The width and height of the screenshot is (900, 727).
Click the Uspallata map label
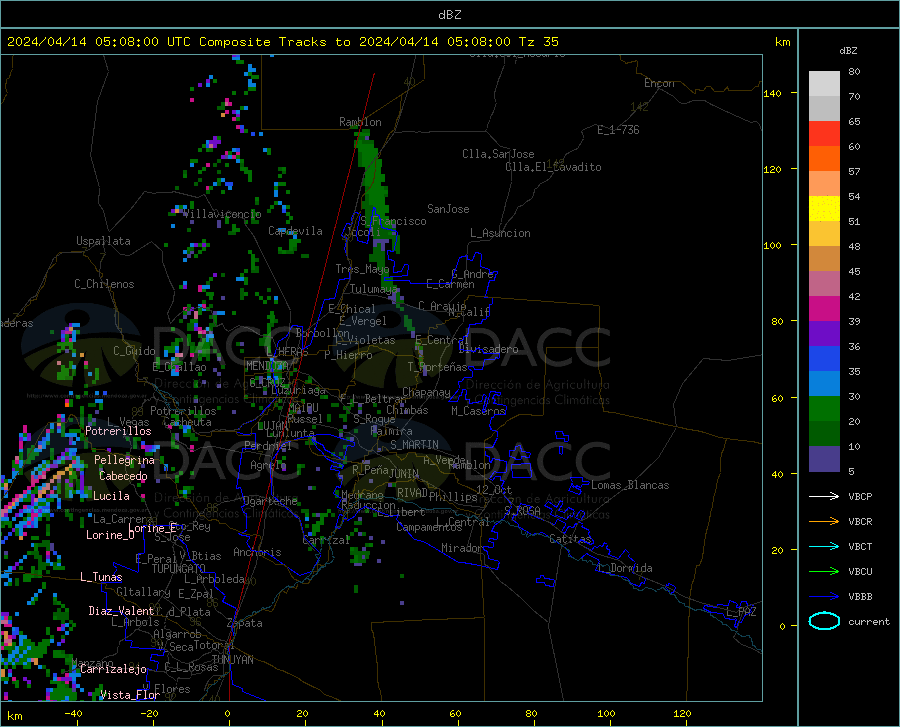(103, 241)
